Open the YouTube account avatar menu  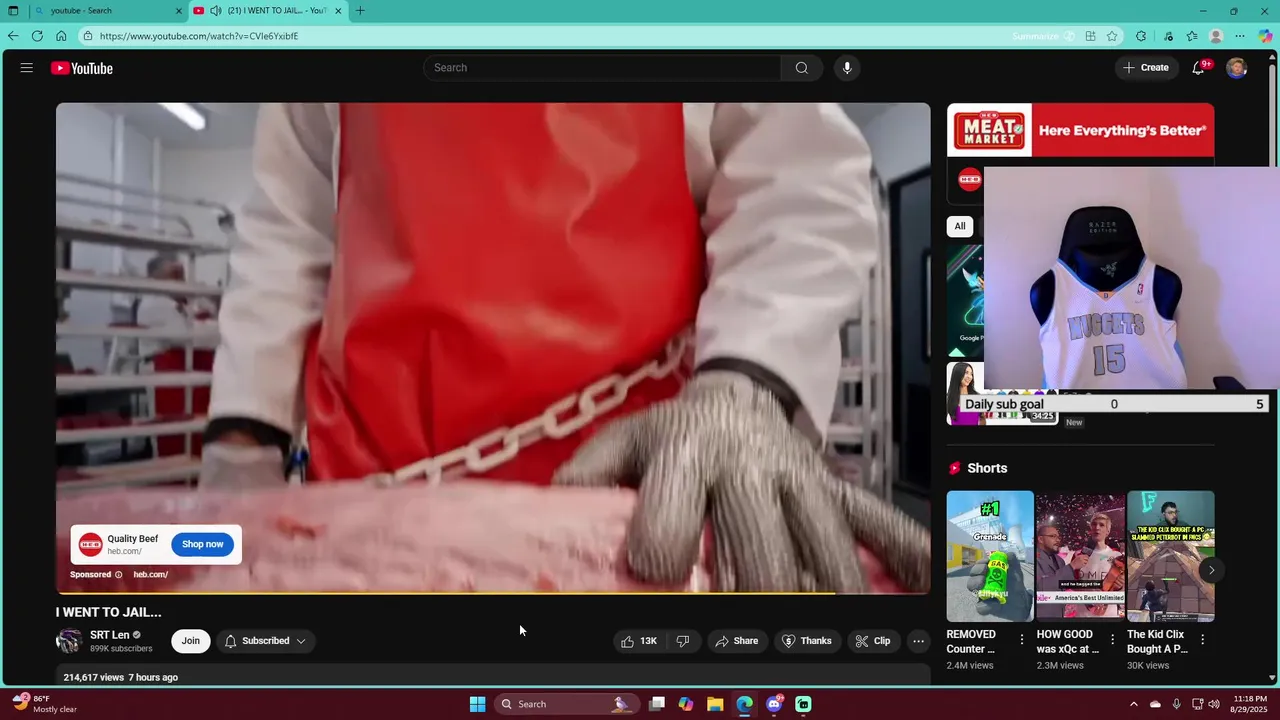pos(1237,68)
